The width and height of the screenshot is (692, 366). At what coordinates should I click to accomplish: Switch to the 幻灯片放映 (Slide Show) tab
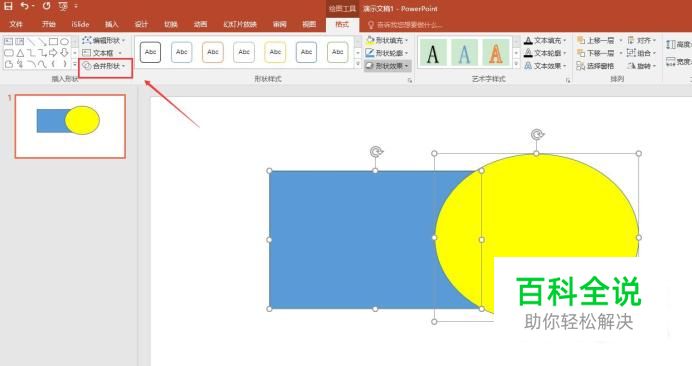click(x=240, y=24)
